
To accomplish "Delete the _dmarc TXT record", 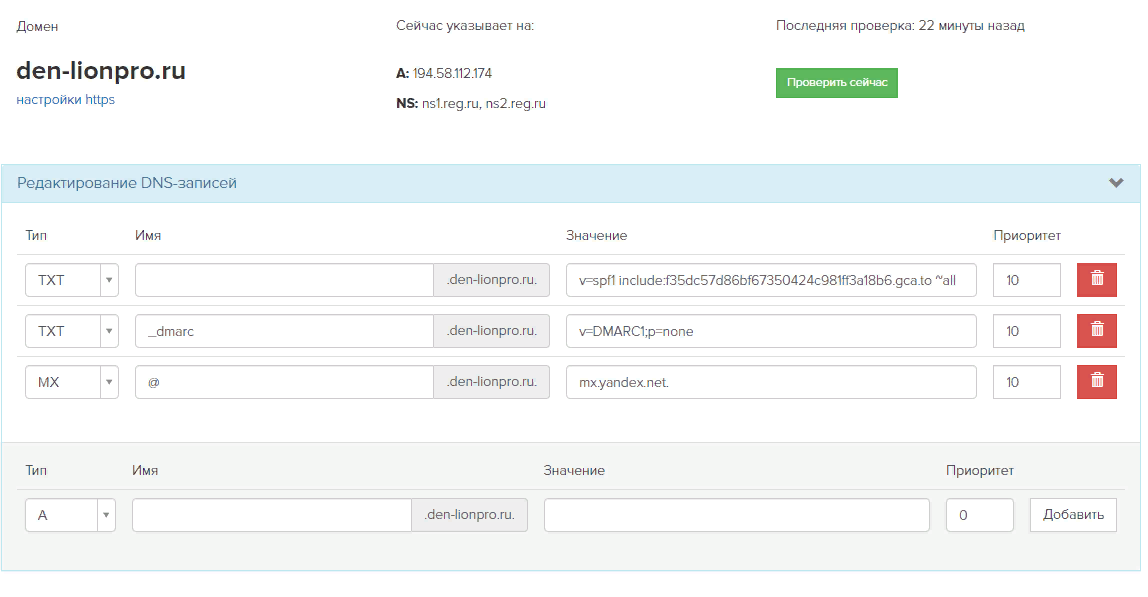I will click(1096, 331).
